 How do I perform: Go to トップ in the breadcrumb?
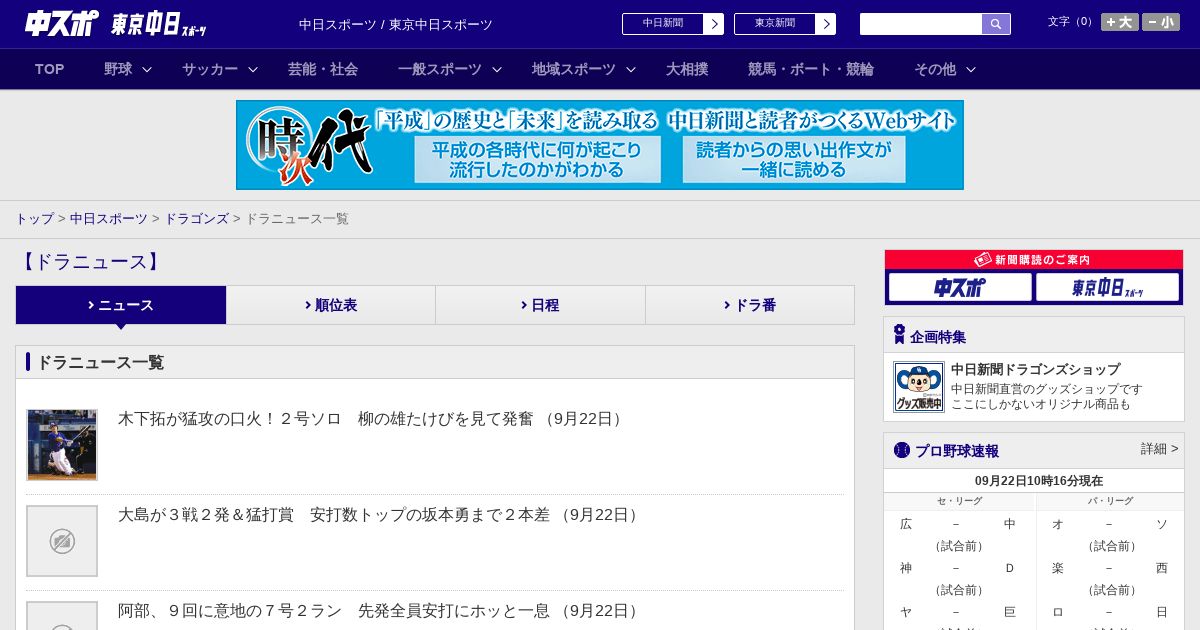34,218
